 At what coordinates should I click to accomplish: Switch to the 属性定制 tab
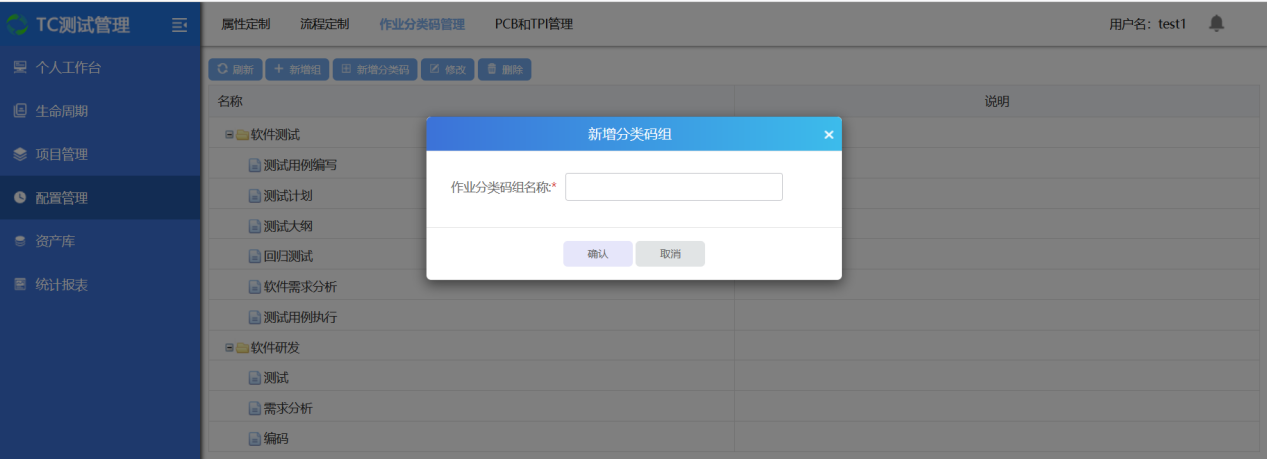[245, 24]
